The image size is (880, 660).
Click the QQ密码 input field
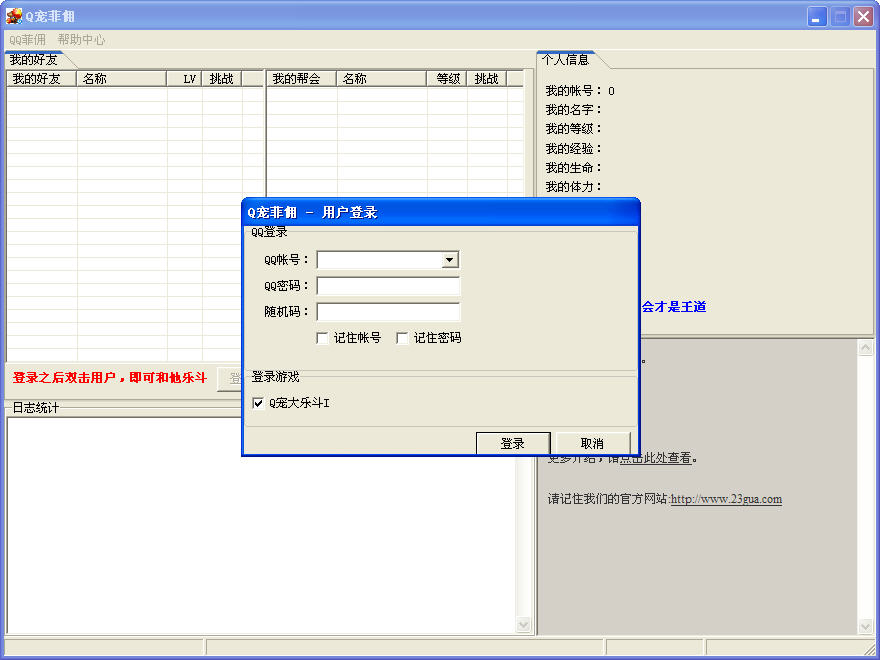[x=388, y=286]
